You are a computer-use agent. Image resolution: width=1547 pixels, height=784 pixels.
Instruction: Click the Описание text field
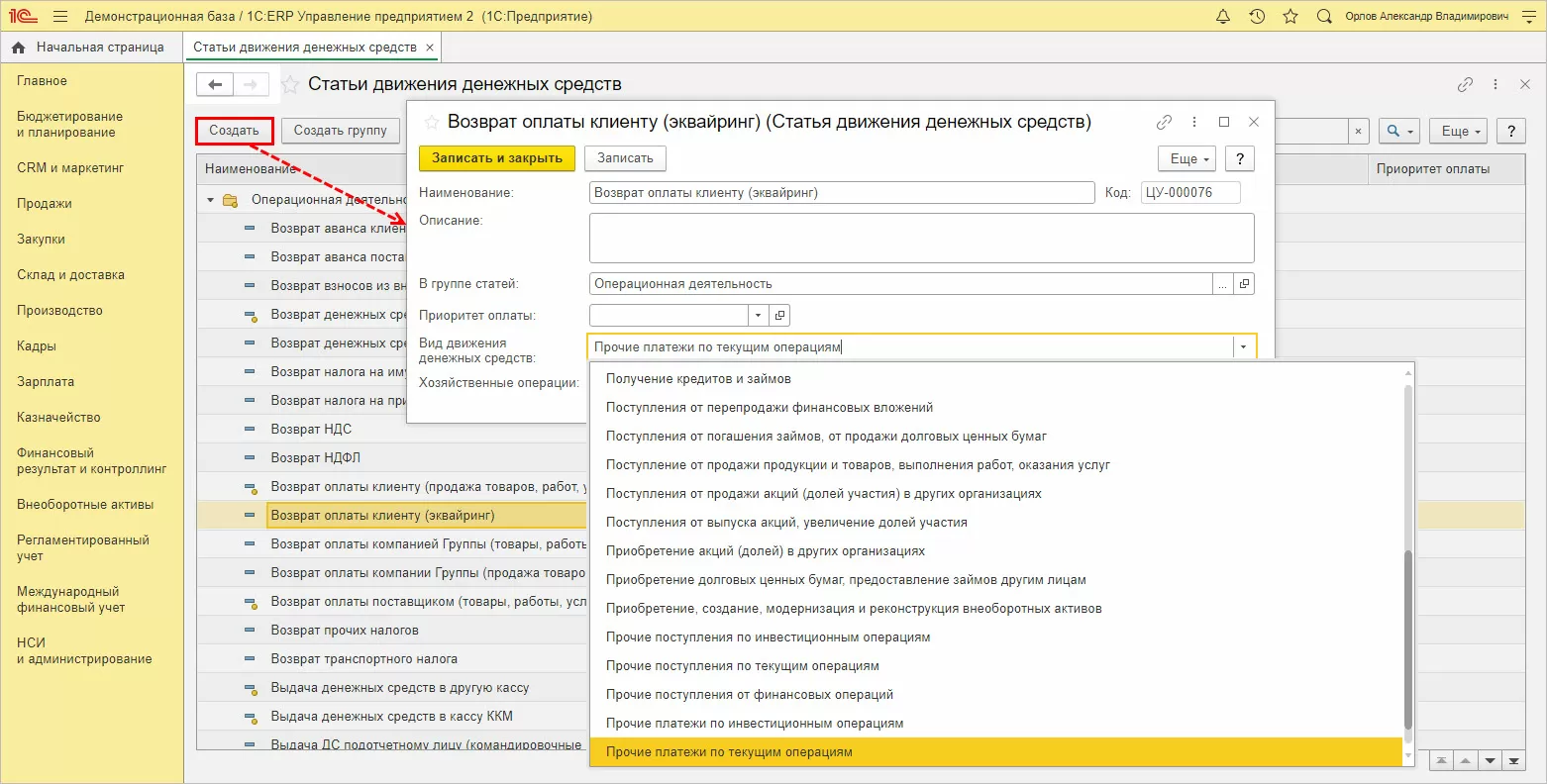(921, 238)
